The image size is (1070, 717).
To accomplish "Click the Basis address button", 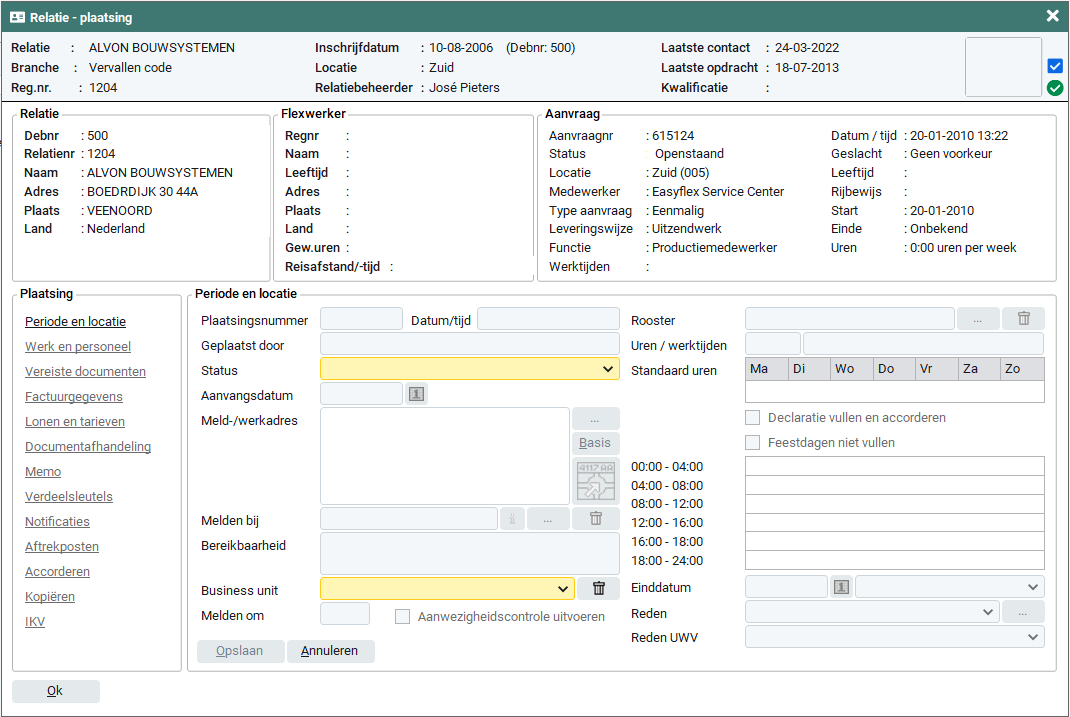I will 596,443.
